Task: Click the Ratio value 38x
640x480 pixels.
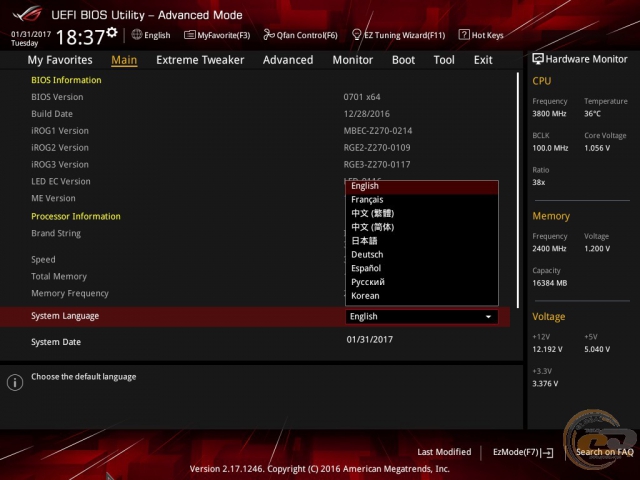Action: click(538, 182)
